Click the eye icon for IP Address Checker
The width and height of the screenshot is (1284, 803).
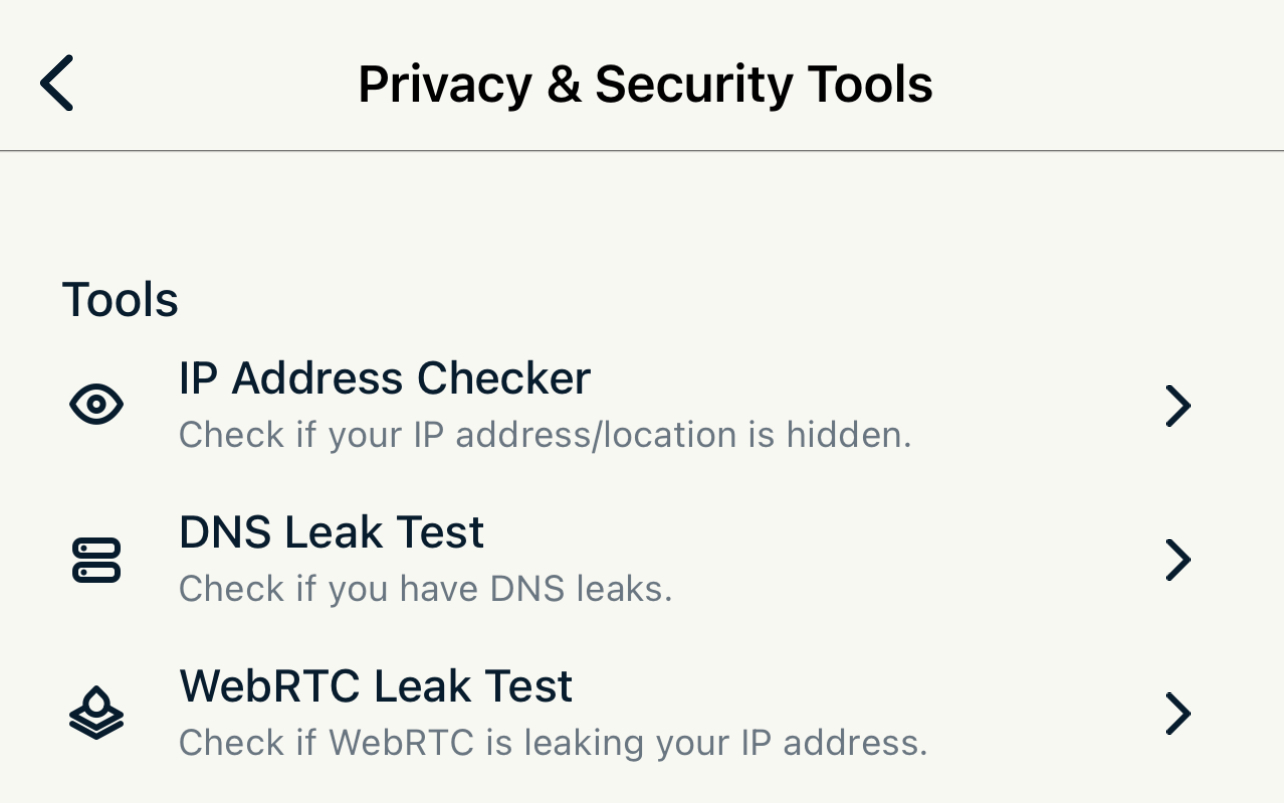point(97,405)
